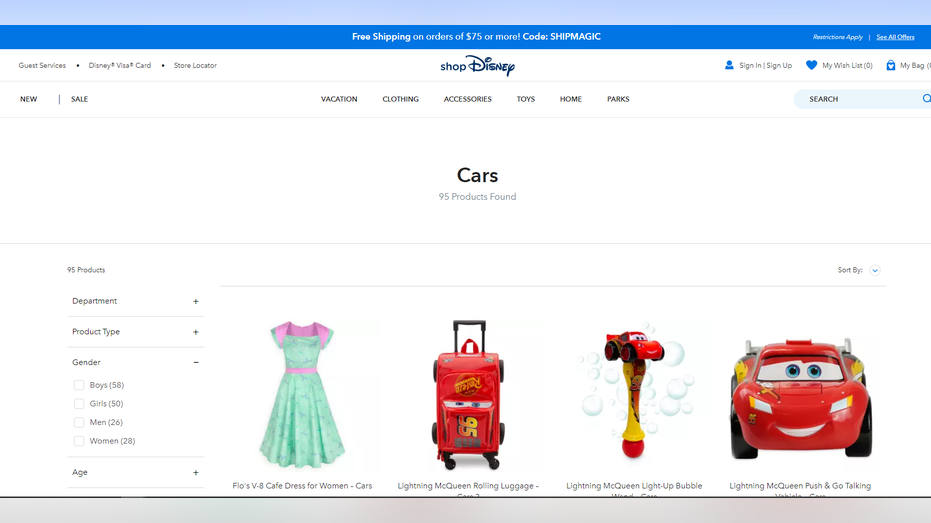Click the sign-in user icon
This screenshot has width=931, height=523.
pos(729,65)
